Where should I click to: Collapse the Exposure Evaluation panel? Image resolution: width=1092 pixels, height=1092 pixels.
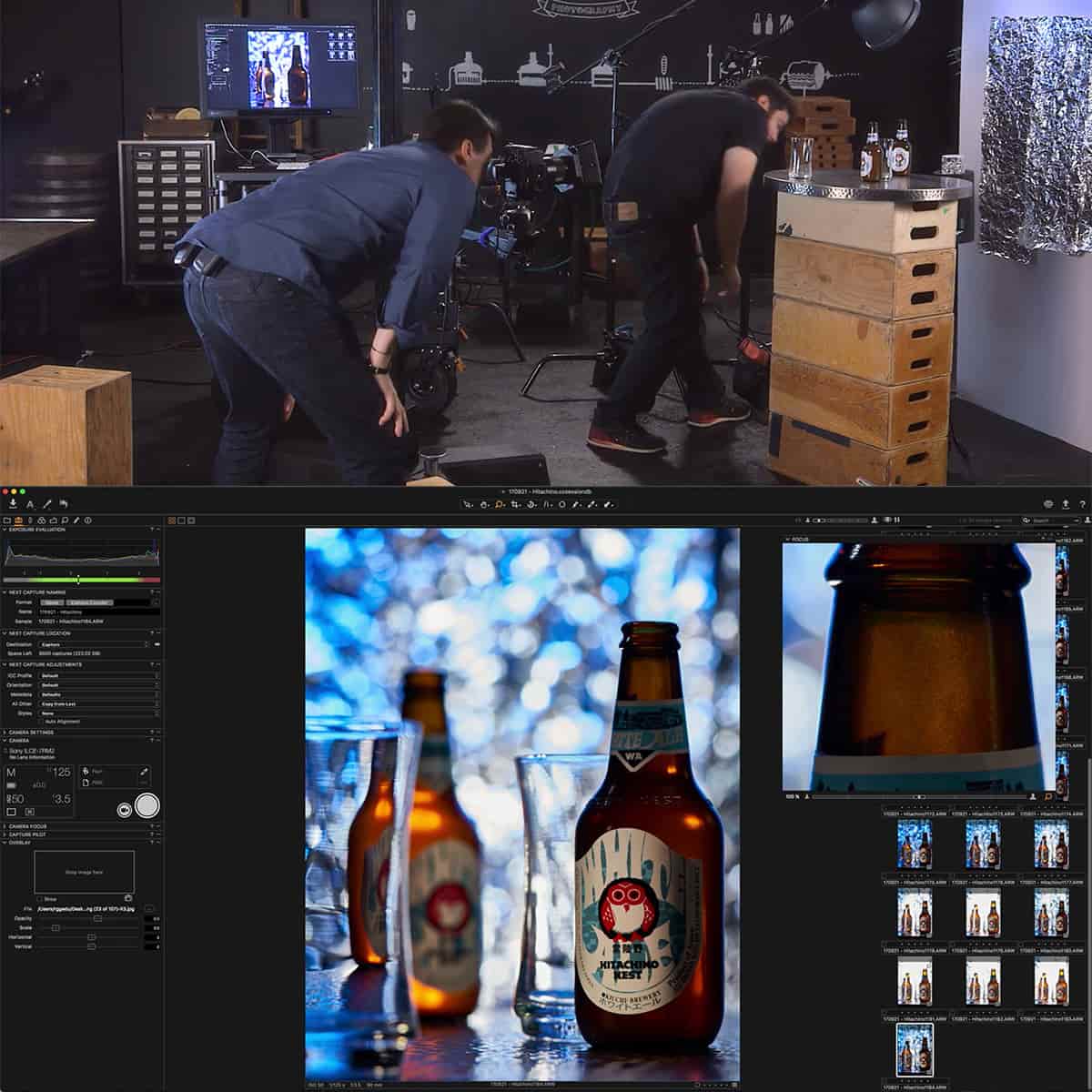click(x=5, y=529)
